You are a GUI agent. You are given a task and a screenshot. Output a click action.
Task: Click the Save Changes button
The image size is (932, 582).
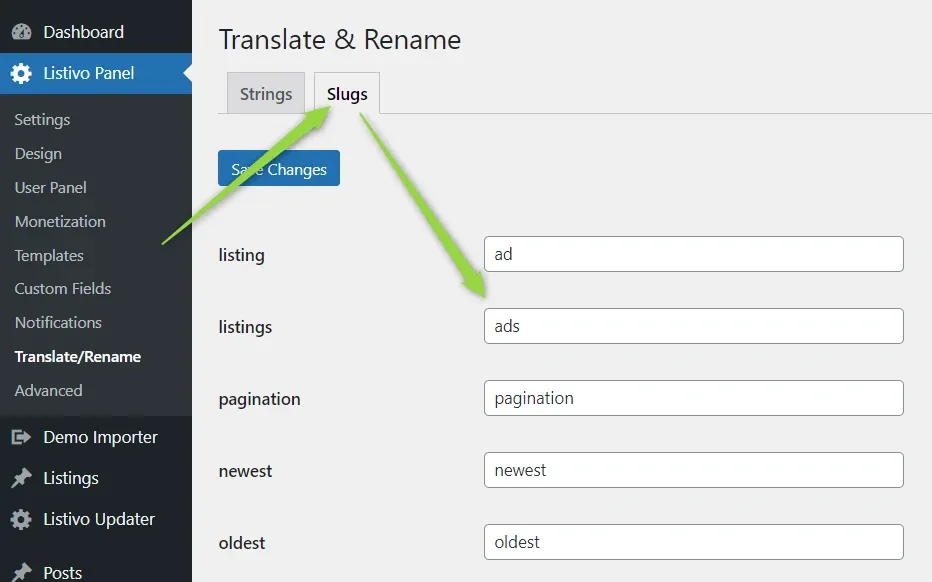(x=279, y=168)
